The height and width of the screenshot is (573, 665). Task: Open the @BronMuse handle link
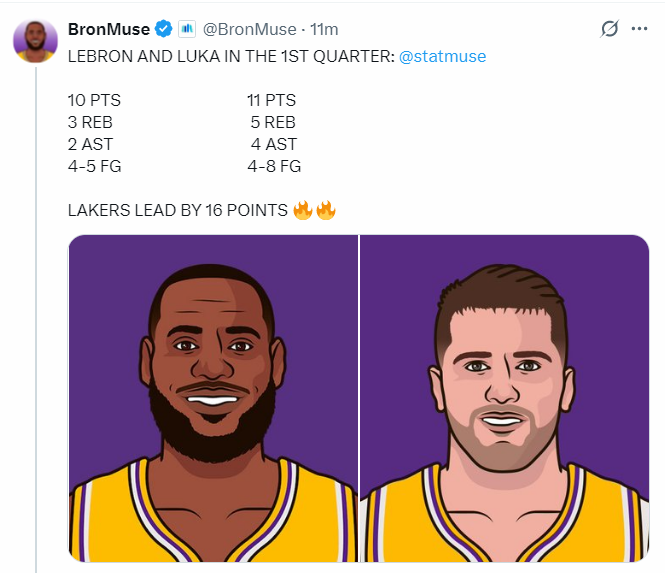click(243, 29)
